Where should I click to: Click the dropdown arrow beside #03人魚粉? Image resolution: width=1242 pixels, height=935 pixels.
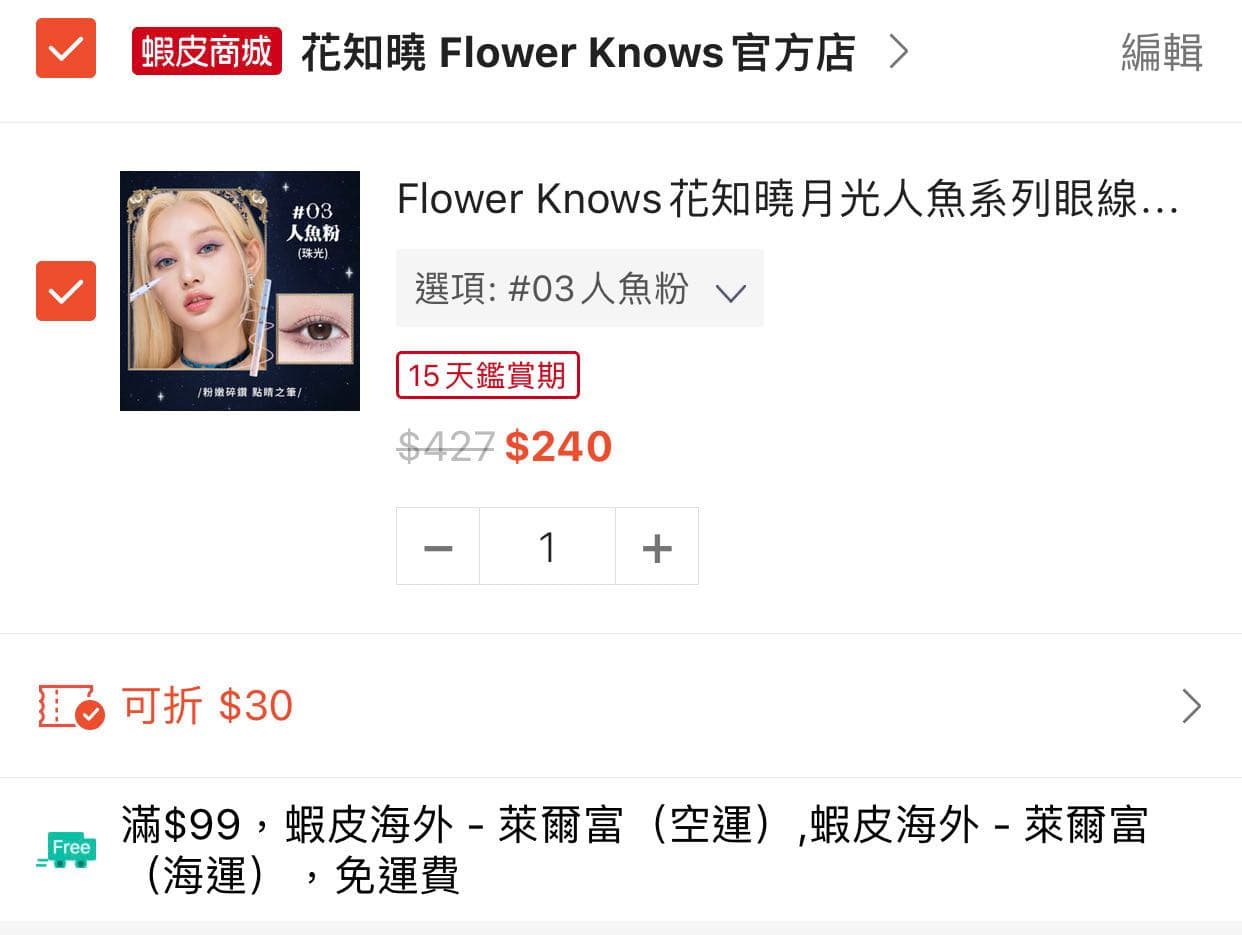tap(731, 292)
